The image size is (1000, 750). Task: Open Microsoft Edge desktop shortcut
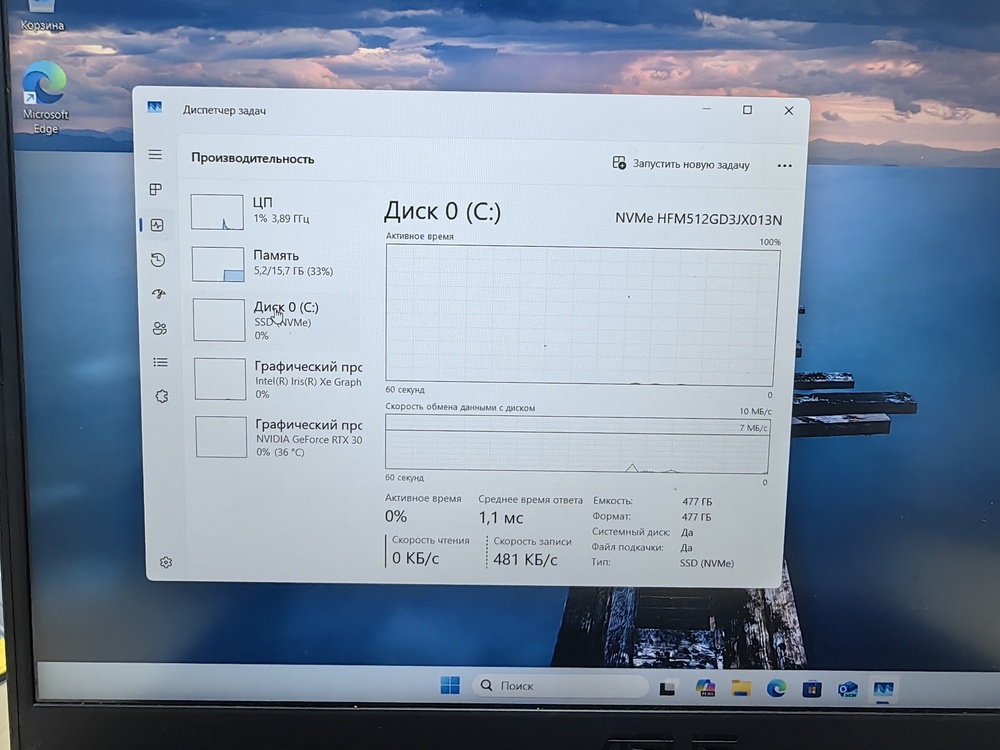46,97
